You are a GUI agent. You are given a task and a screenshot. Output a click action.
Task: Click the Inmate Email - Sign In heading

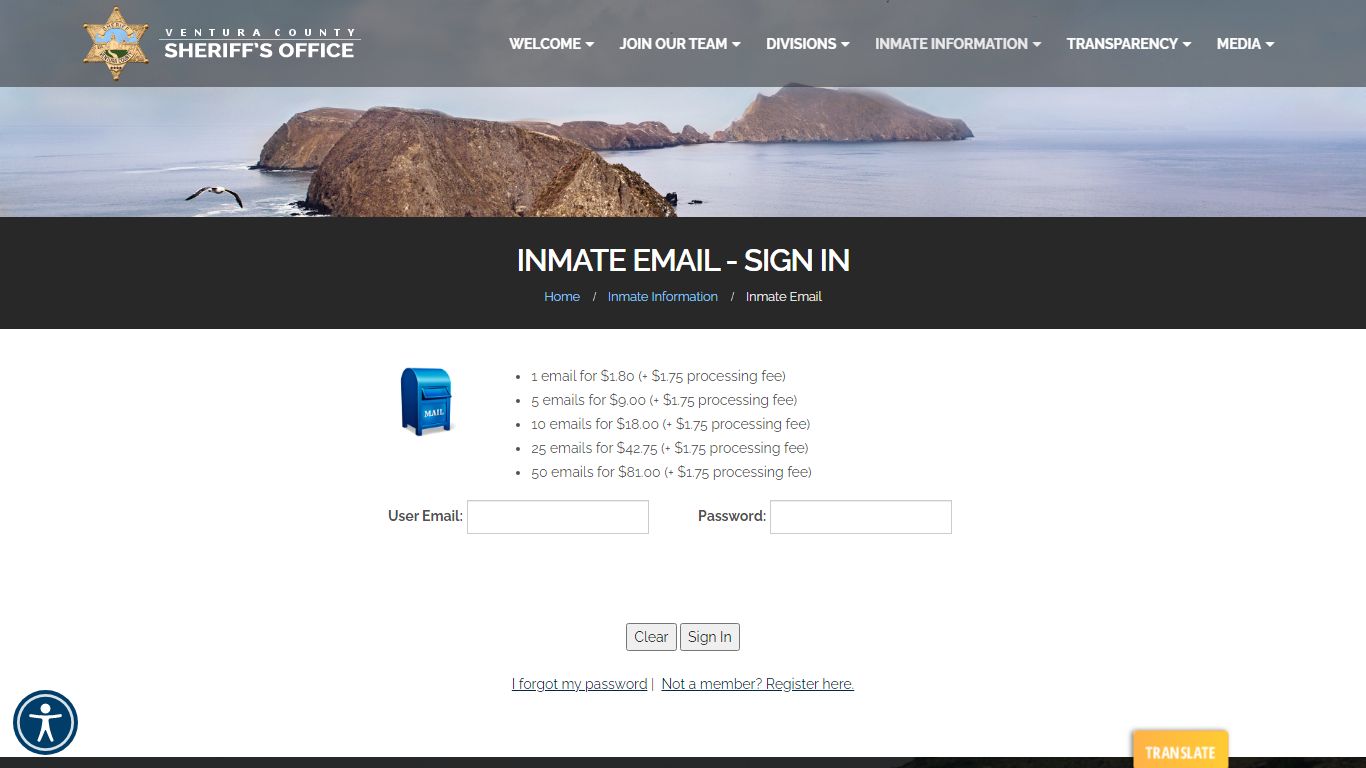click(x=683, y=260)
